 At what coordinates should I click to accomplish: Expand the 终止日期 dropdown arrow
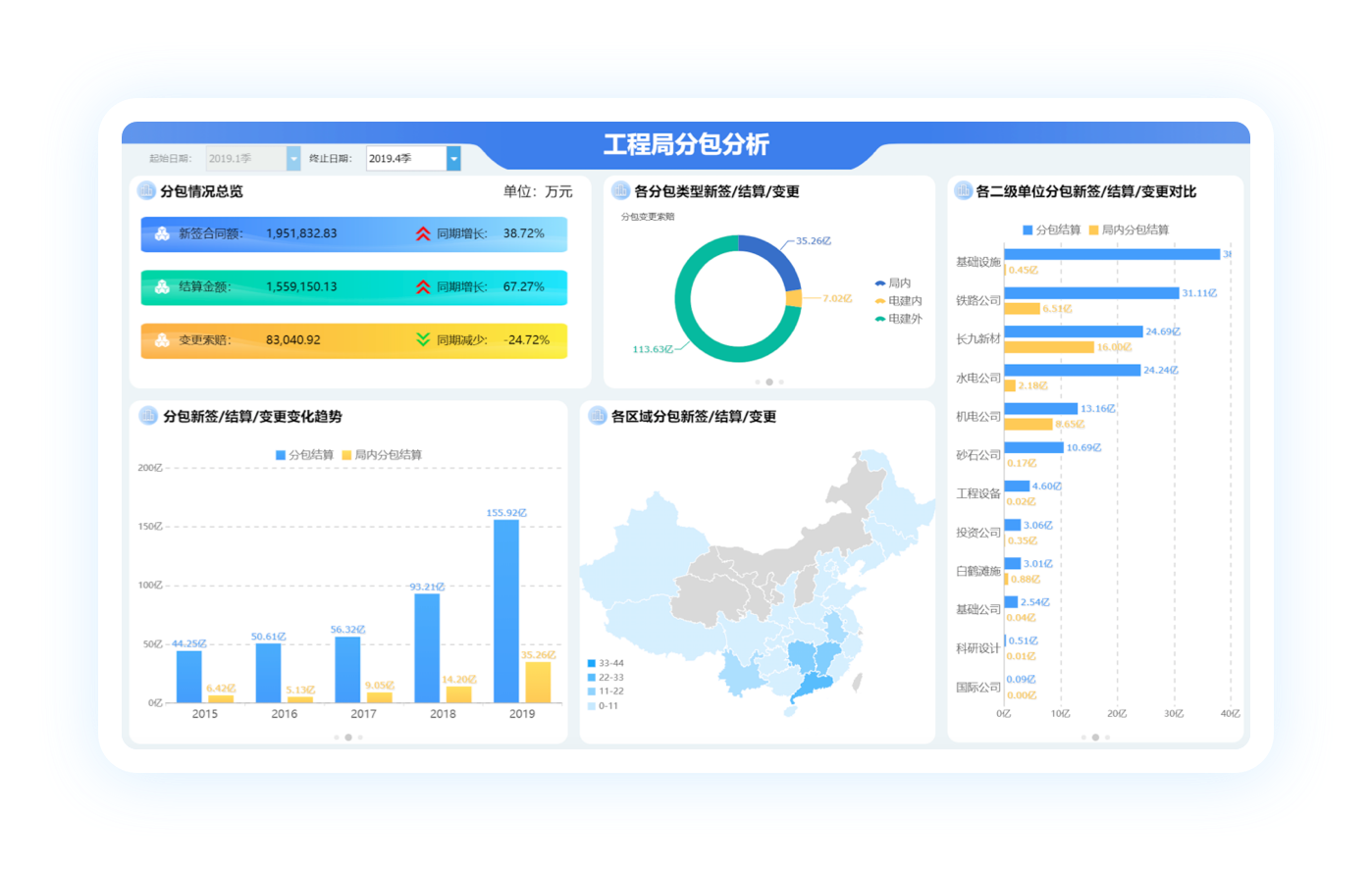tap(453, 158)
